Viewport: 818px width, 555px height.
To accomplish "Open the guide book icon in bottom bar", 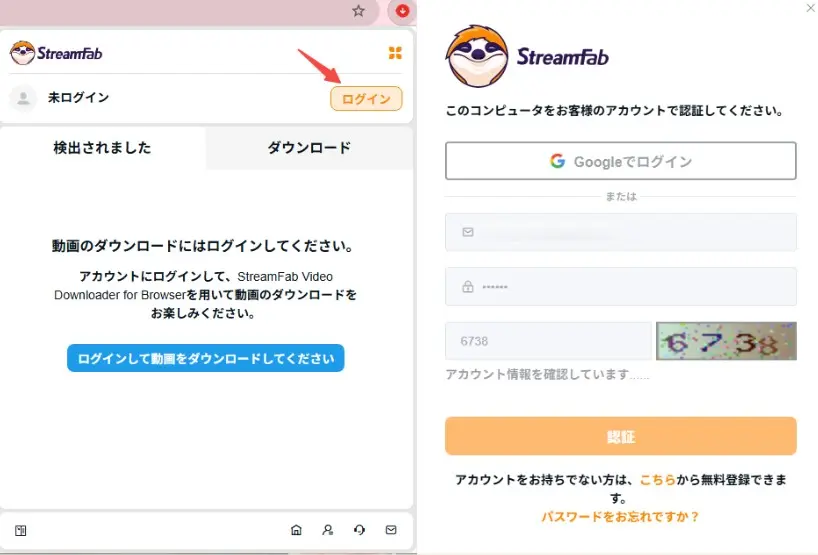I will click(x=21, y=530).
